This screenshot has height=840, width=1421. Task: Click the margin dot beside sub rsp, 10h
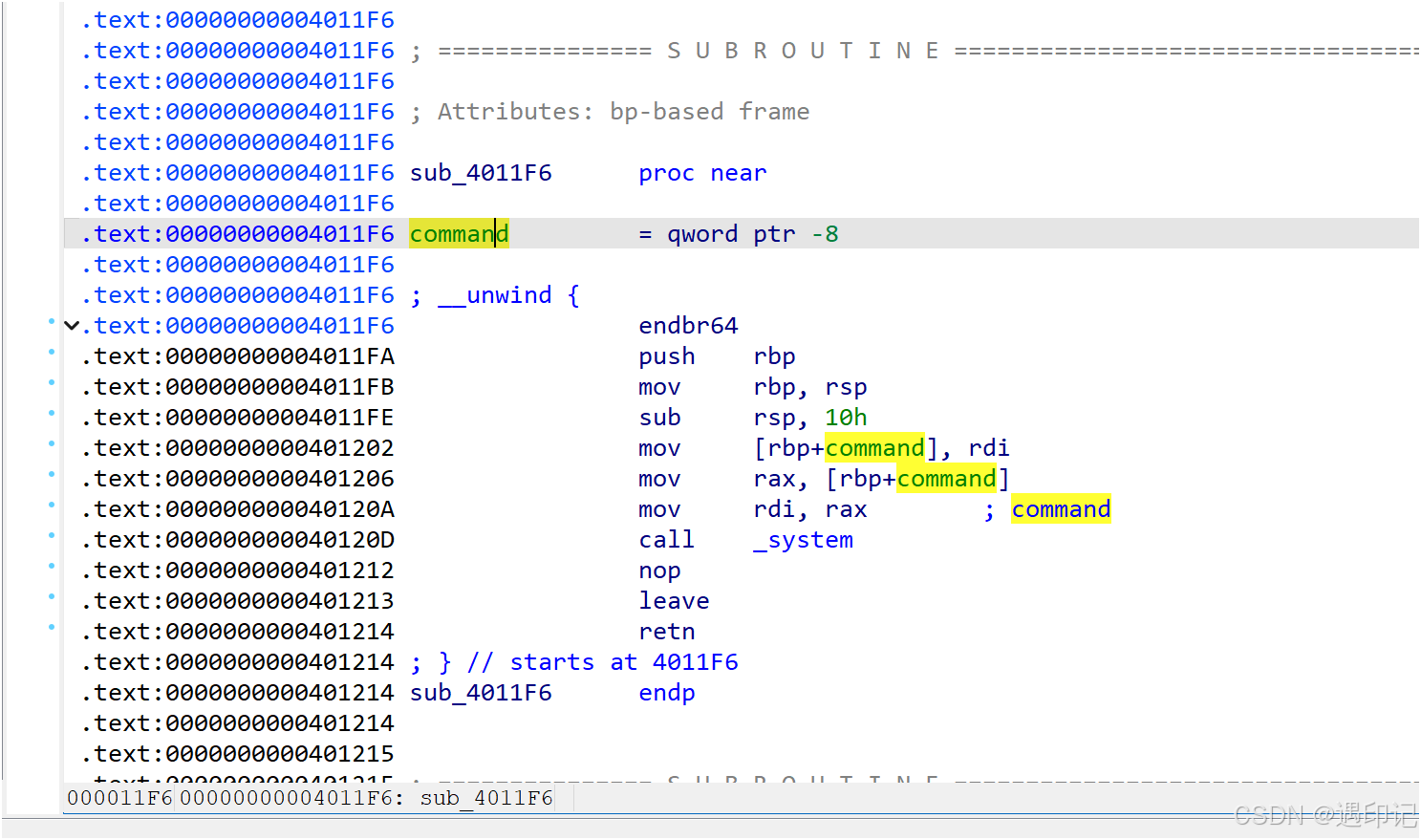pos(53,417)
